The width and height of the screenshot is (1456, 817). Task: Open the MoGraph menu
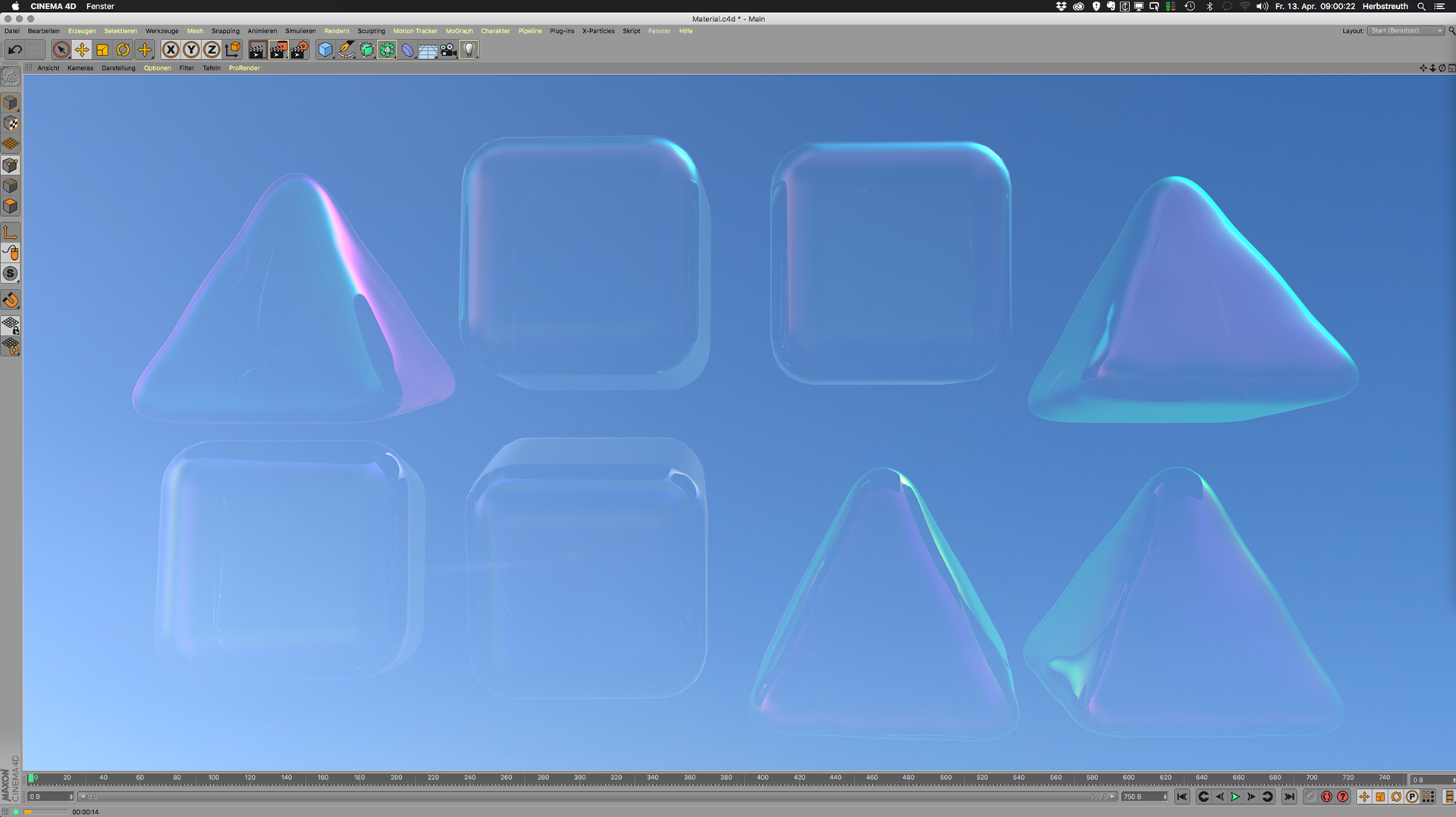(x=459, y=31)
